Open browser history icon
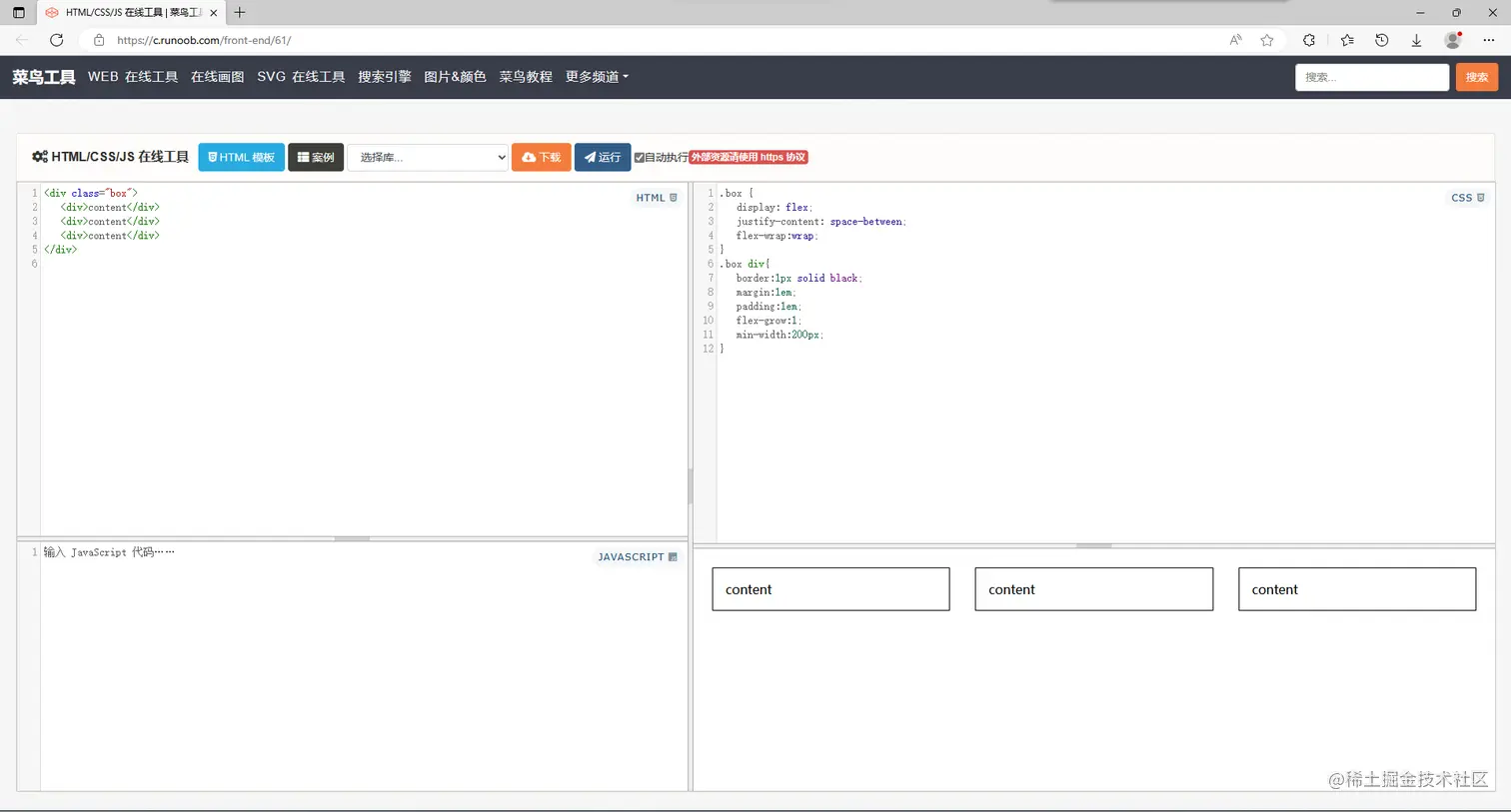This screenshot has height=812, width=1511. tap(1382, 40)
